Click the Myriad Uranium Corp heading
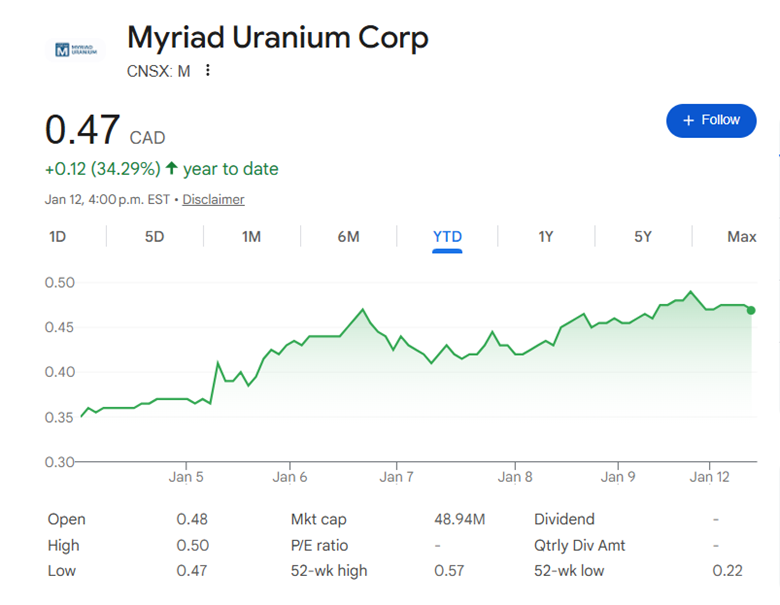This screenshot has height=605, width=780. coord(278,38)
